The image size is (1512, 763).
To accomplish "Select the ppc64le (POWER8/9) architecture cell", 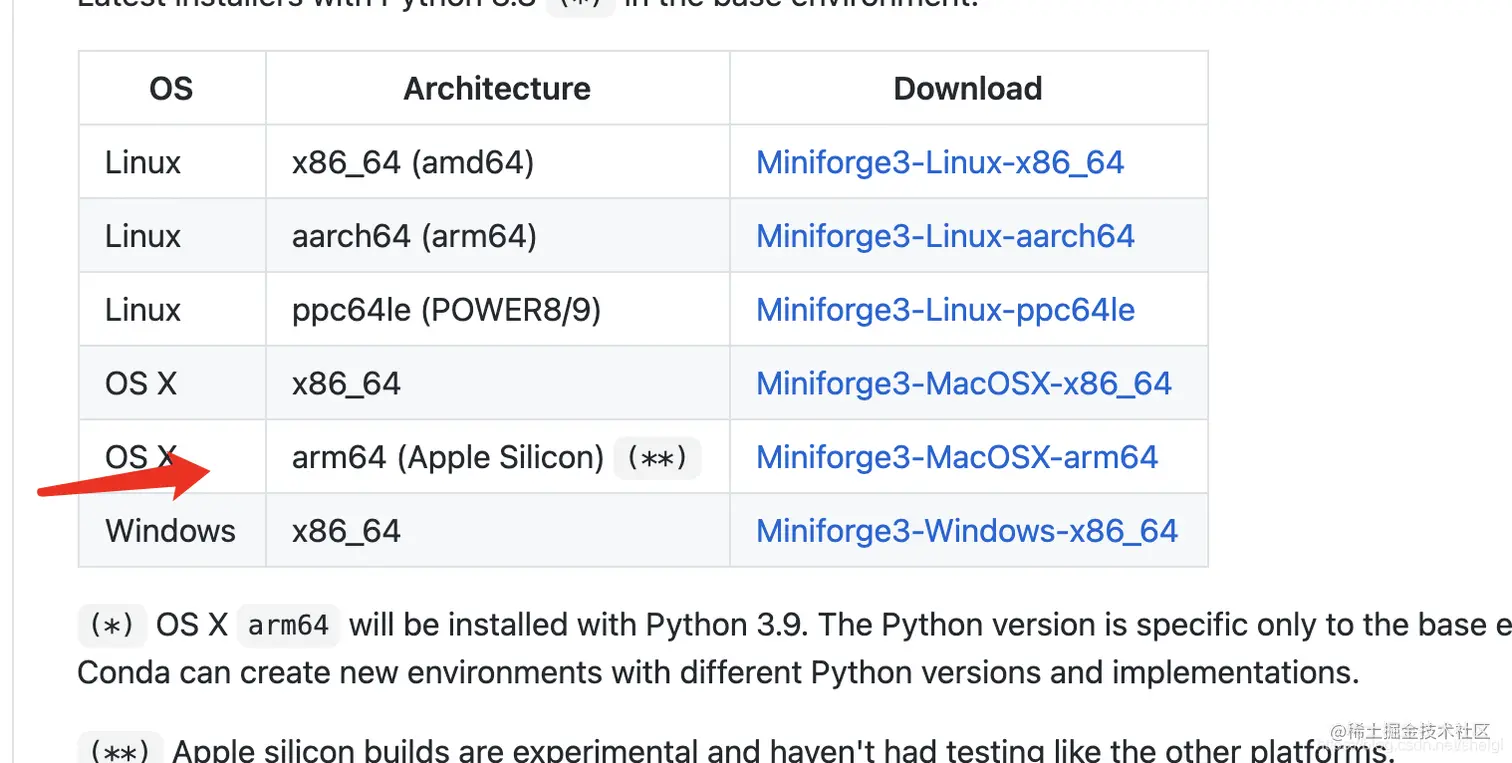I will click(446, 310).
